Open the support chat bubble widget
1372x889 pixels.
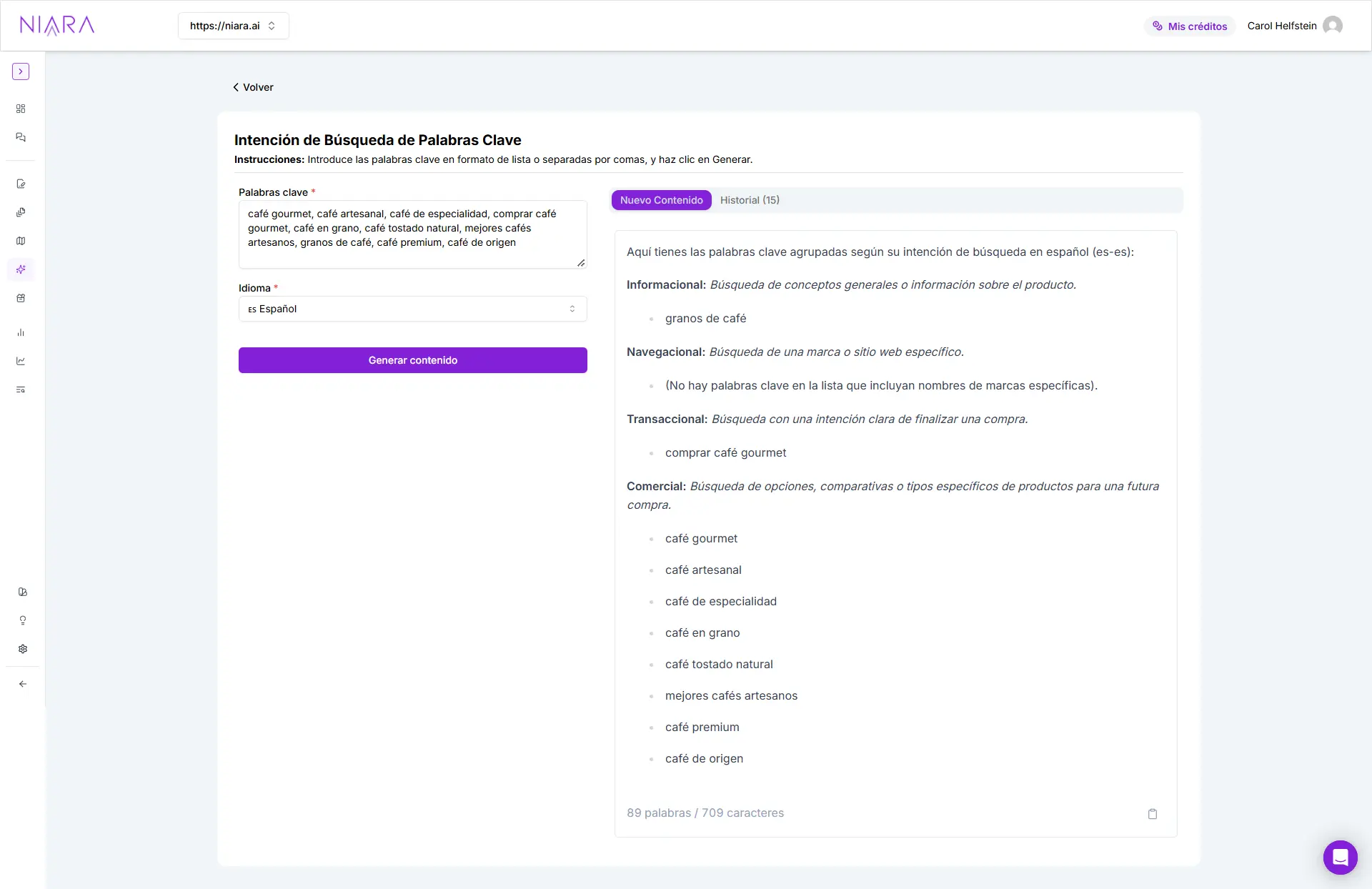(1340, 857)
